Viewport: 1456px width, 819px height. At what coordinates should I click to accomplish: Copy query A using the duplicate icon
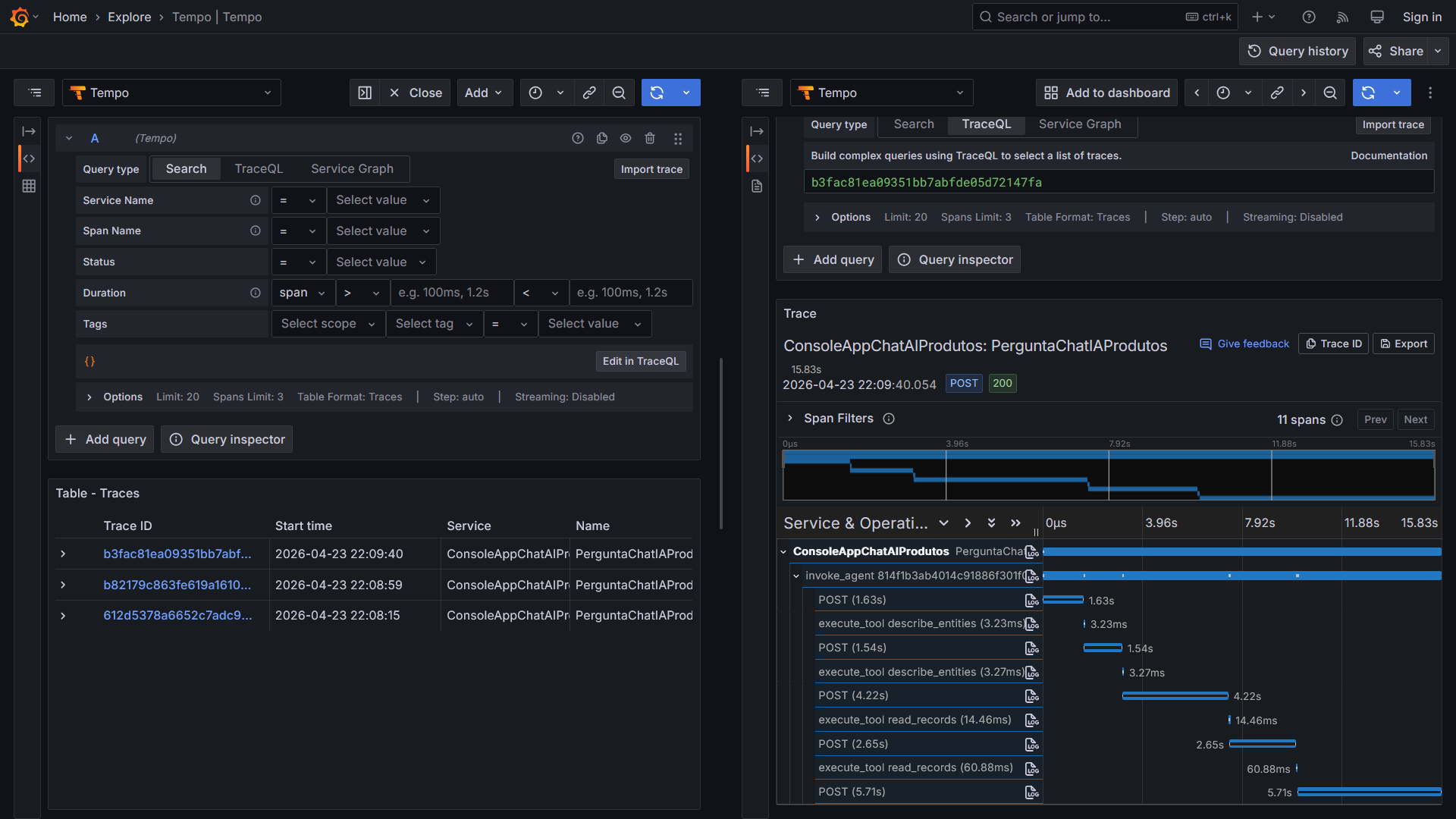point(602,138)
